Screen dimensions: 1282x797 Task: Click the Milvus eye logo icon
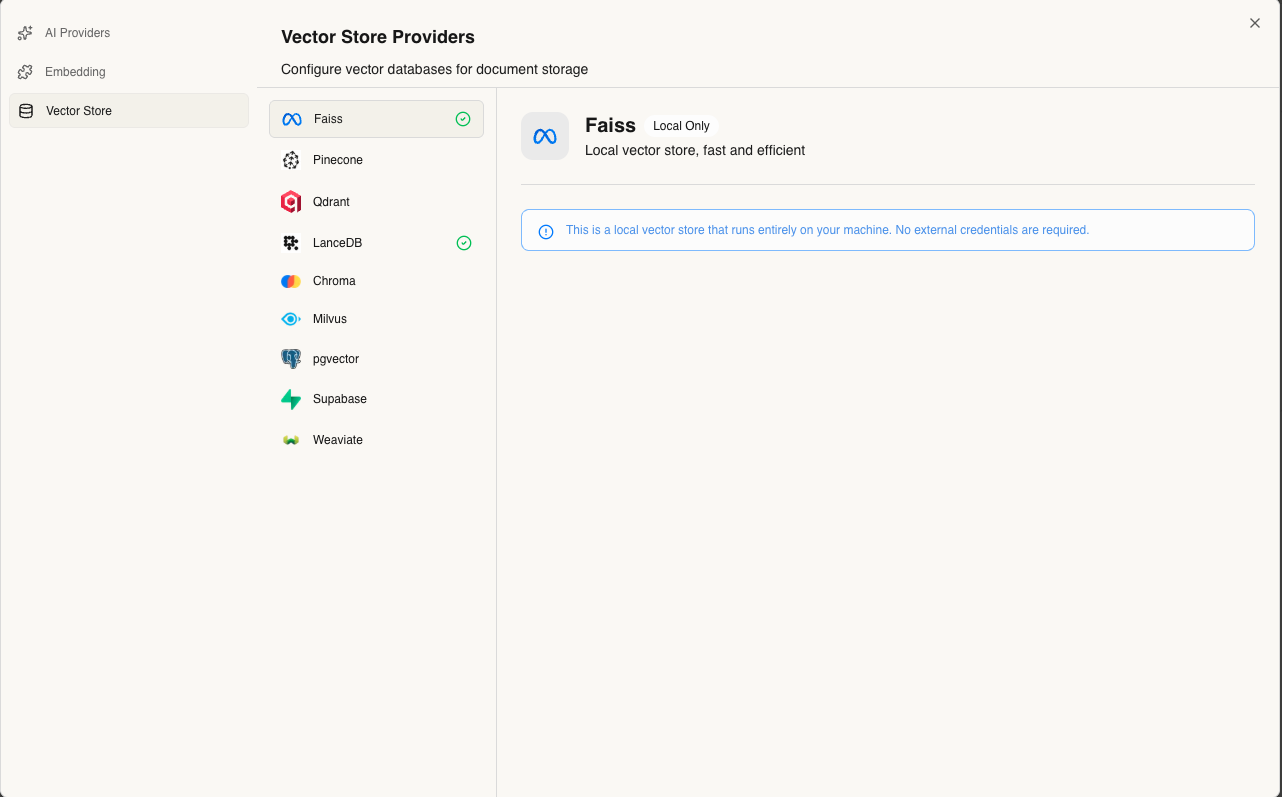(291, 319)
